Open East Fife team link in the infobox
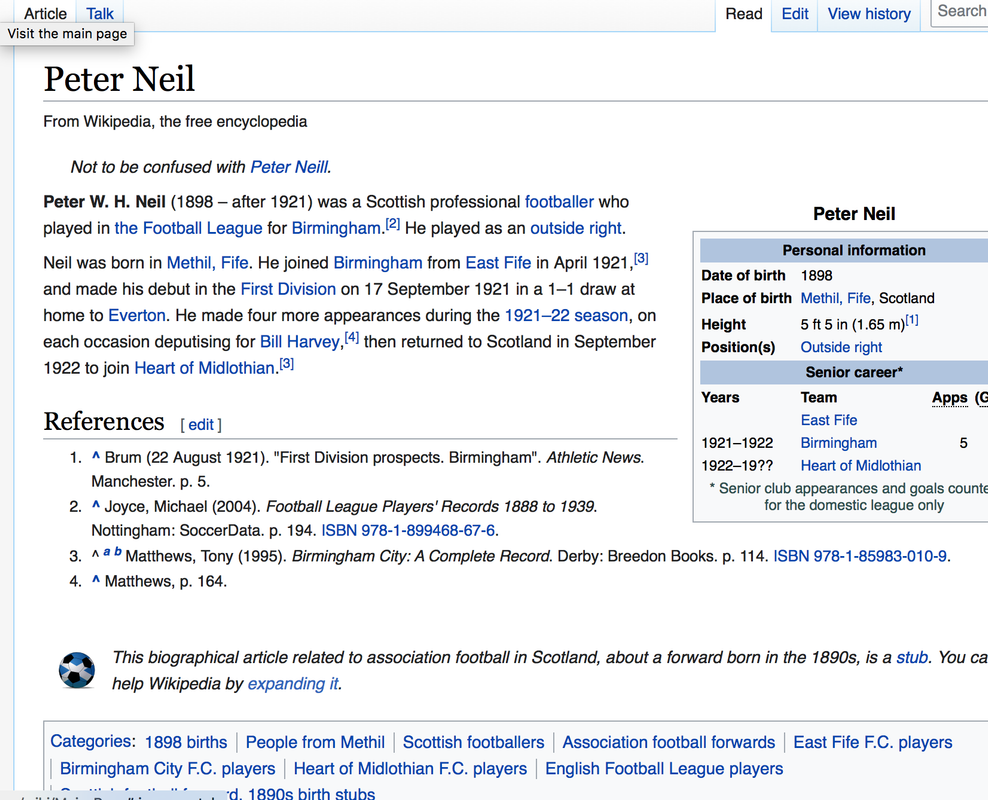 tap(829, 420)
